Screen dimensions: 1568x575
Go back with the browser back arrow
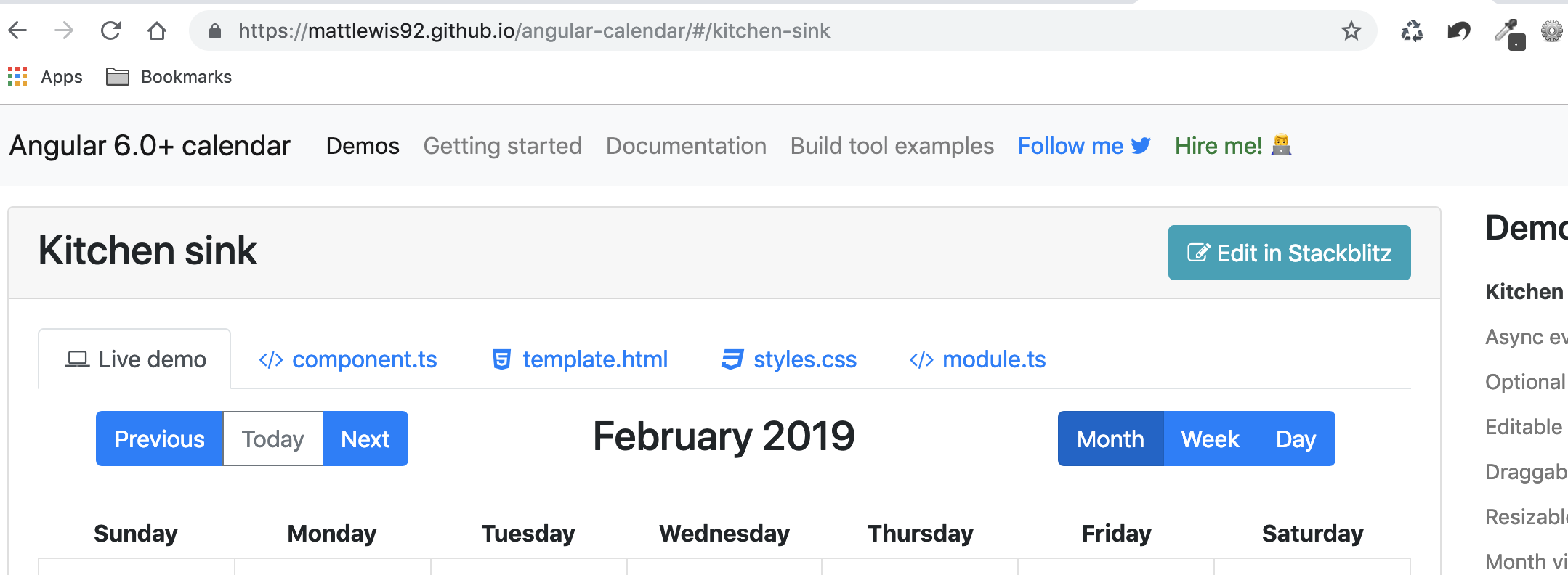click(x=17, y=30)
